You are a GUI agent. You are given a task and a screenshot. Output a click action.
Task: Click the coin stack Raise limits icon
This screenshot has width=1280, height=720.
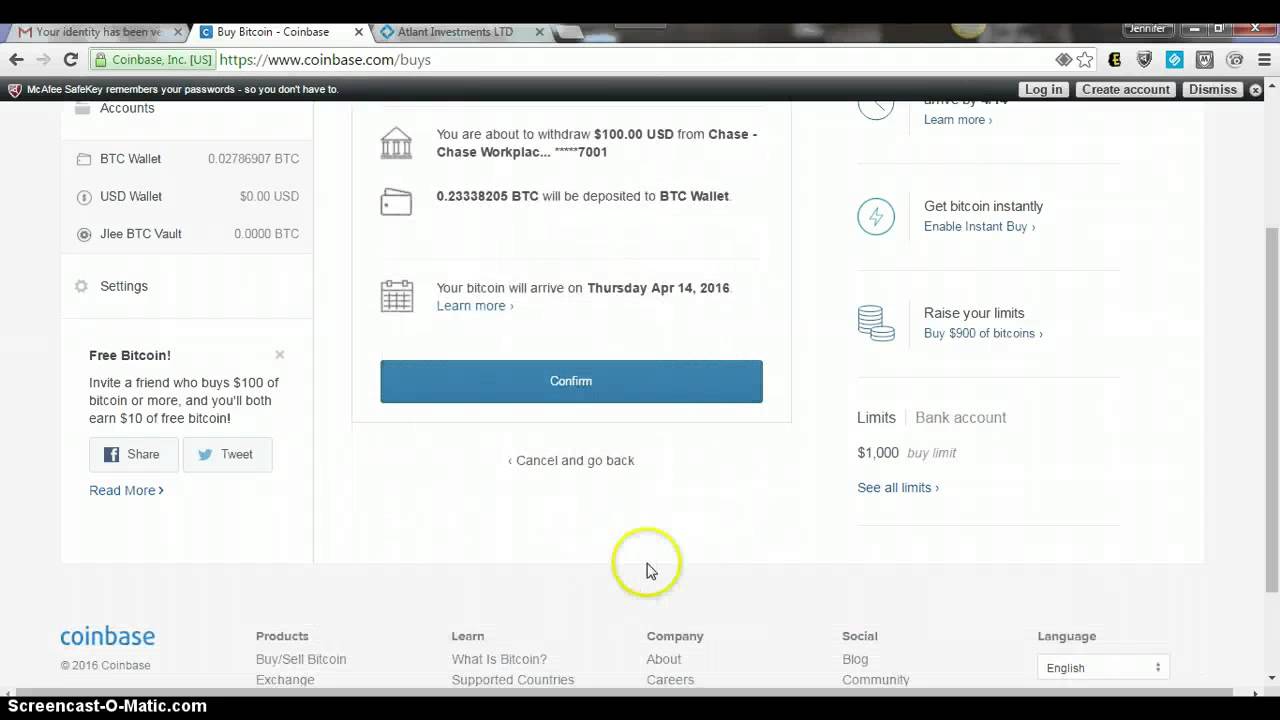pyautogui.click(x=876, y=323)
